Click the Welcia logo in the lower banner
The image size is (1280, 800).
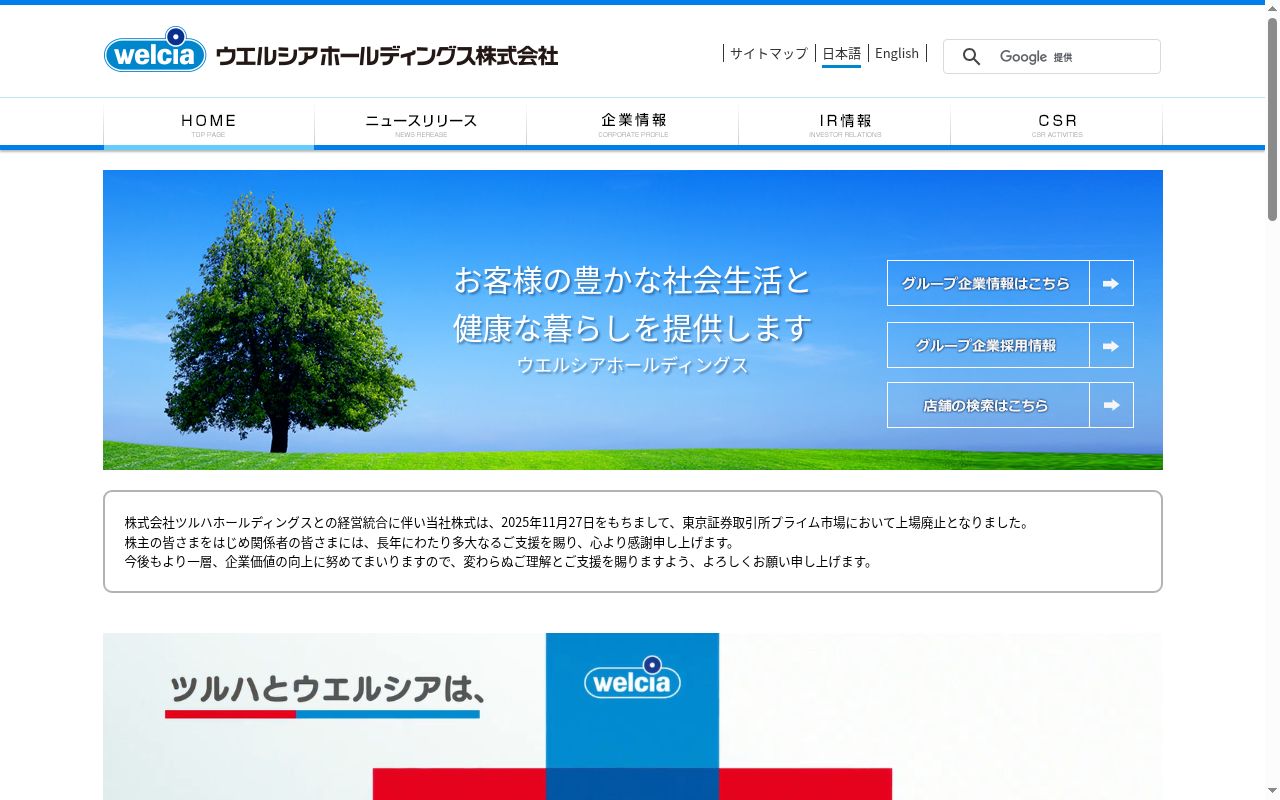coord(632,677)
